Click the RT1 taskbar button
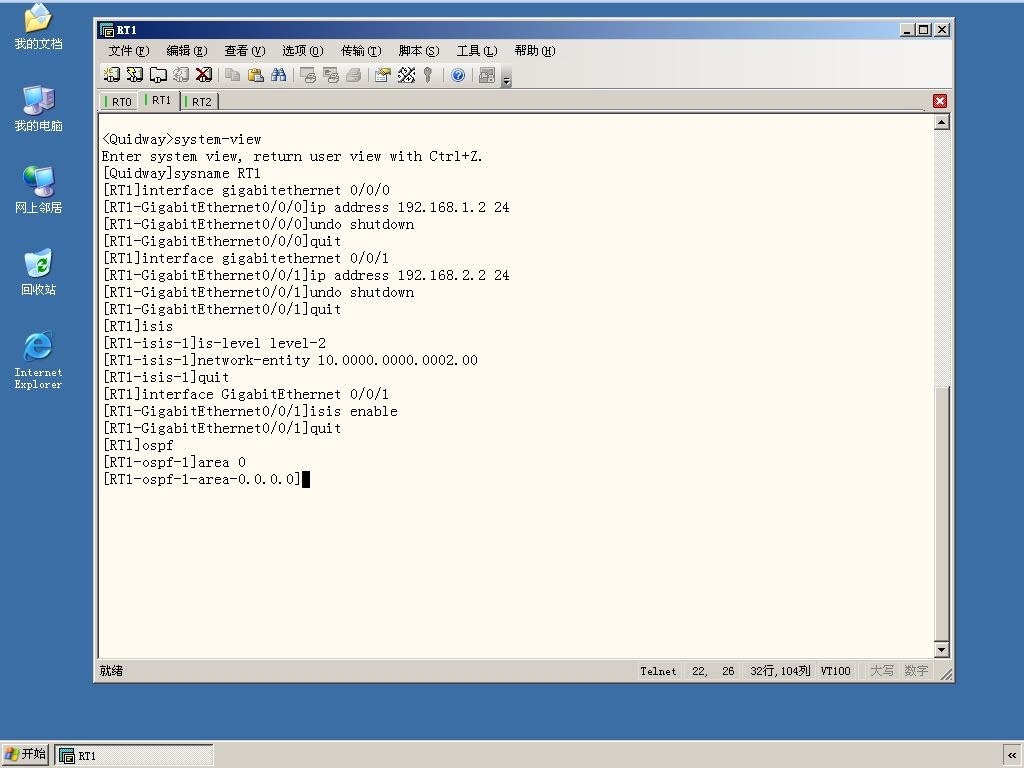Viewport: 1024px width, 768px height. 134,756
